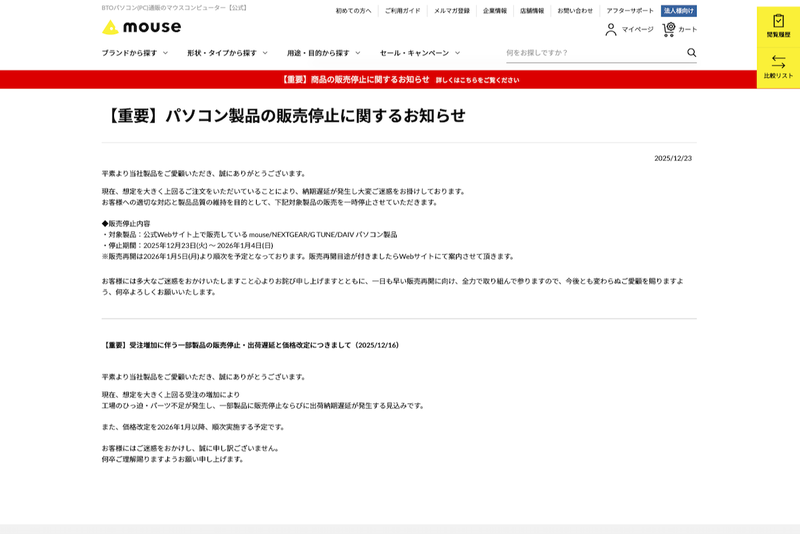Open the マイページ user icon
Image resolution: width=800 pixels, height=534 pixels.
(x=611, y=30)
